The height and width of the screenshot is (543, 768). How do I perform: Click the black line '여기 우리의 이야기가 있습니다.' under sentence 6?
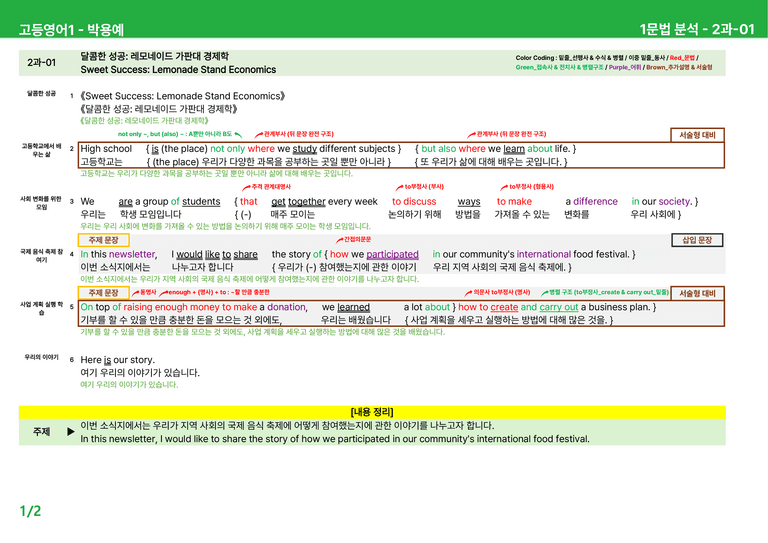(x=140, y=373)
